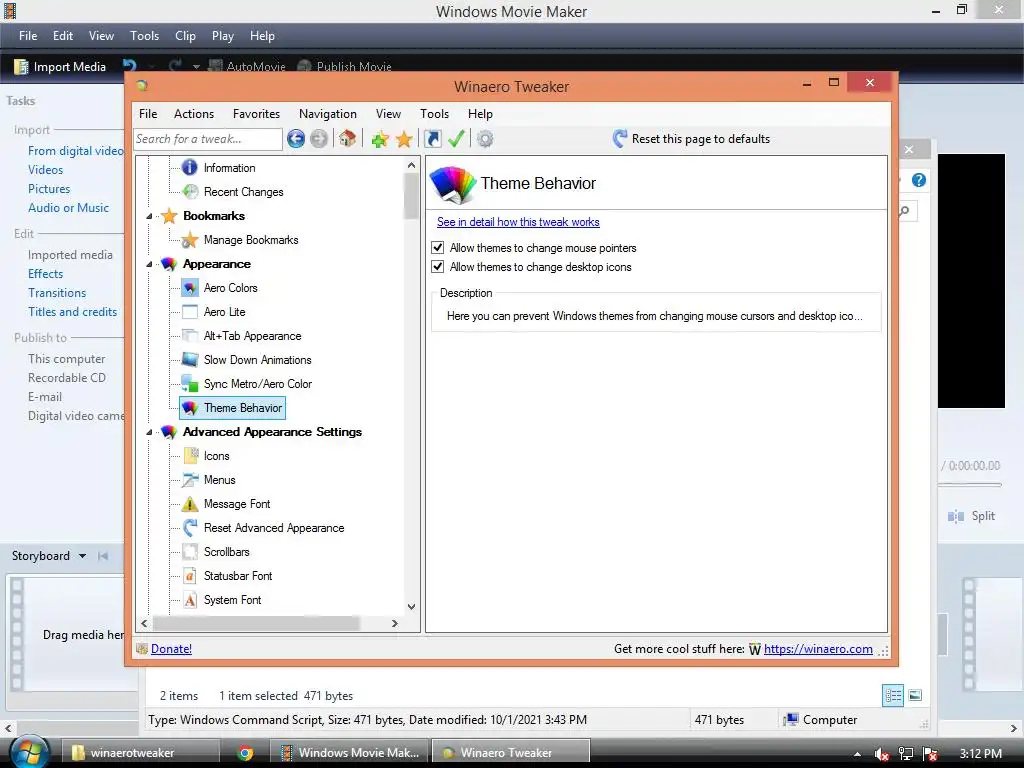Image resolution: width=1024 pixels, height=768 pixels.
Task: Click the Donate! link
Action: click(171, 648)
